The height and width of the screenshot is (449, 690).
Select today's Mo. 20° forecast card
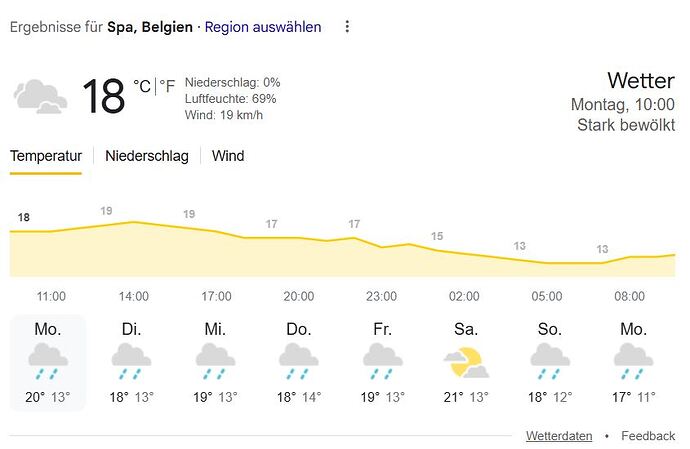(48, 362)
